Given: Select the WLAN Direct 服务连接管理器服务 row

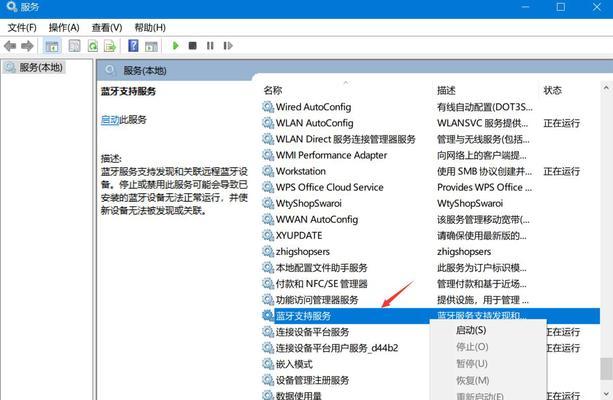Looking at the screenshot, I should click(430, 139).
